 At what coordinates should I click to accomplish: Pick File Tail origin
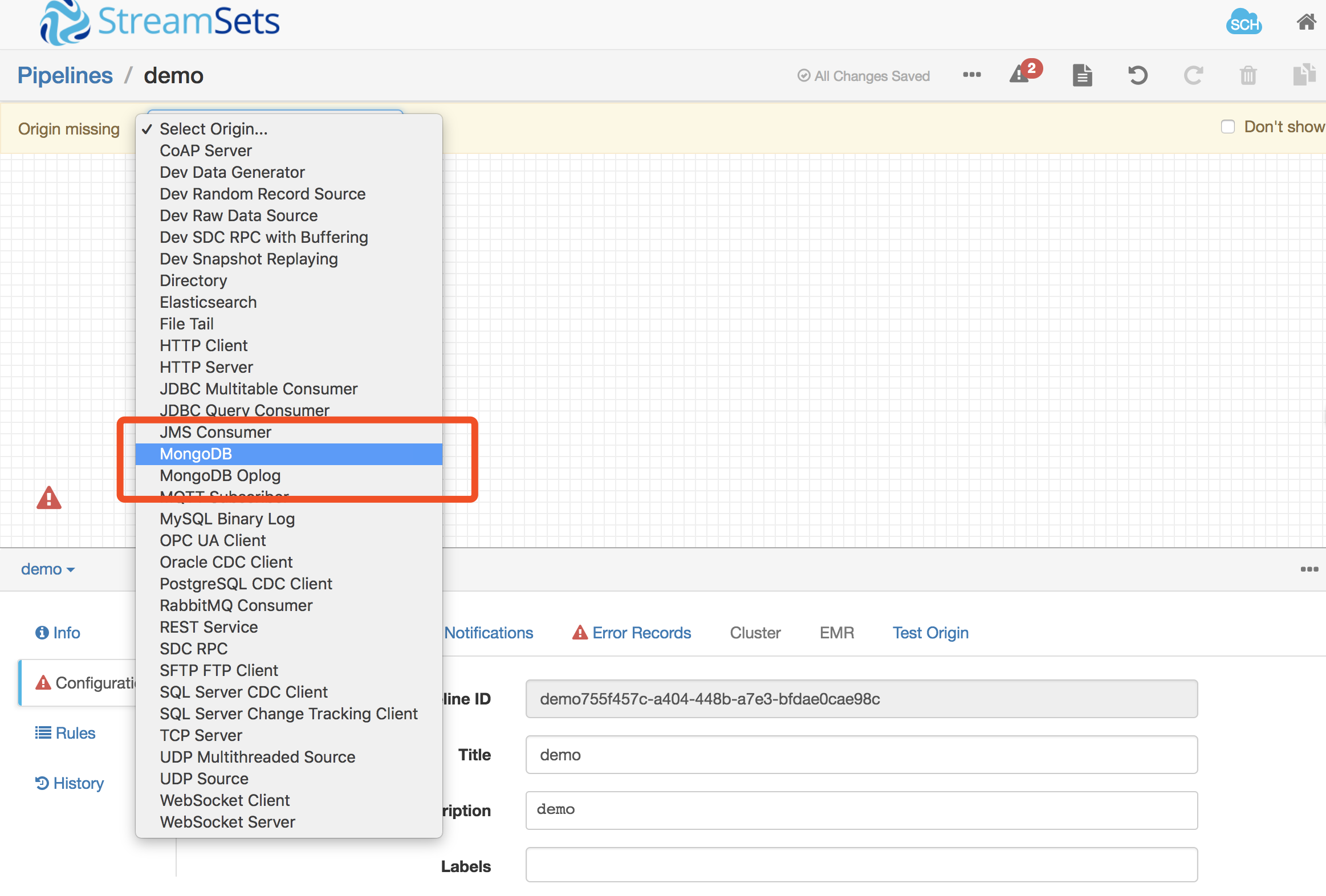288,324
